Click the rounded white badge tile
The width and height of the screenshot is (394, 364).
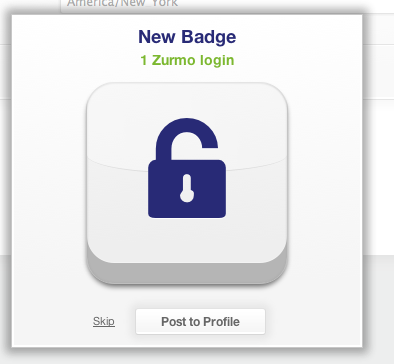pyautogui.click(x=187, y=183)
